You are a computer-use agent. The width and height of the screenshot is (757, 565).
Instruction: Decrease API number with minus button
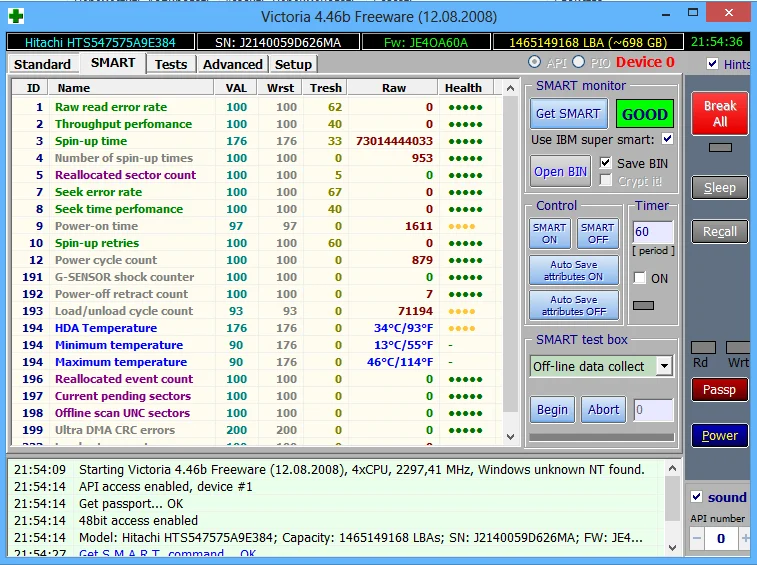(698, 538)
